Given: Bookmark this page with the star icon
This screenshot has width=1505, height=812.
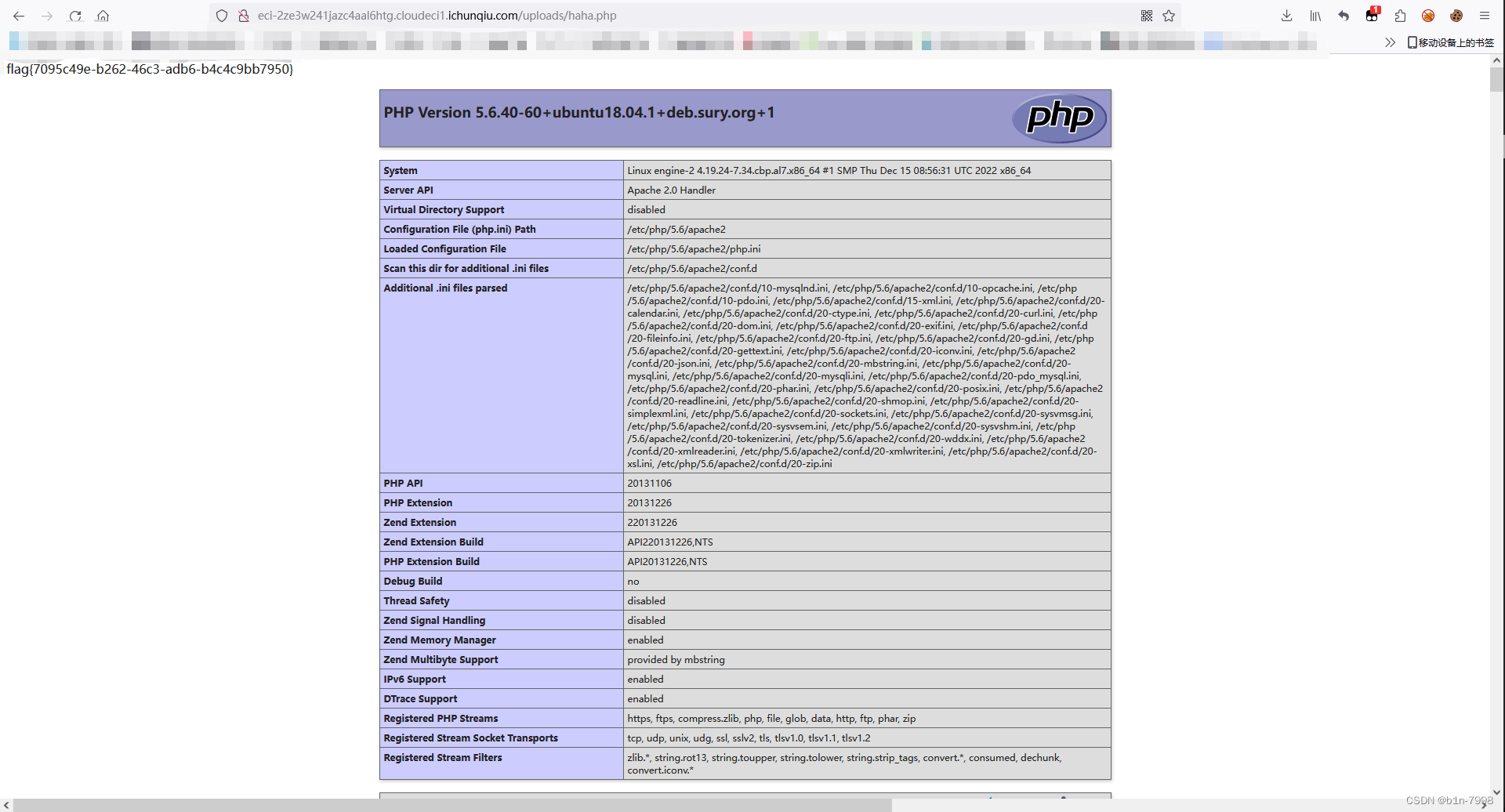Looking at the screenshot, I should coord(1169,16).
